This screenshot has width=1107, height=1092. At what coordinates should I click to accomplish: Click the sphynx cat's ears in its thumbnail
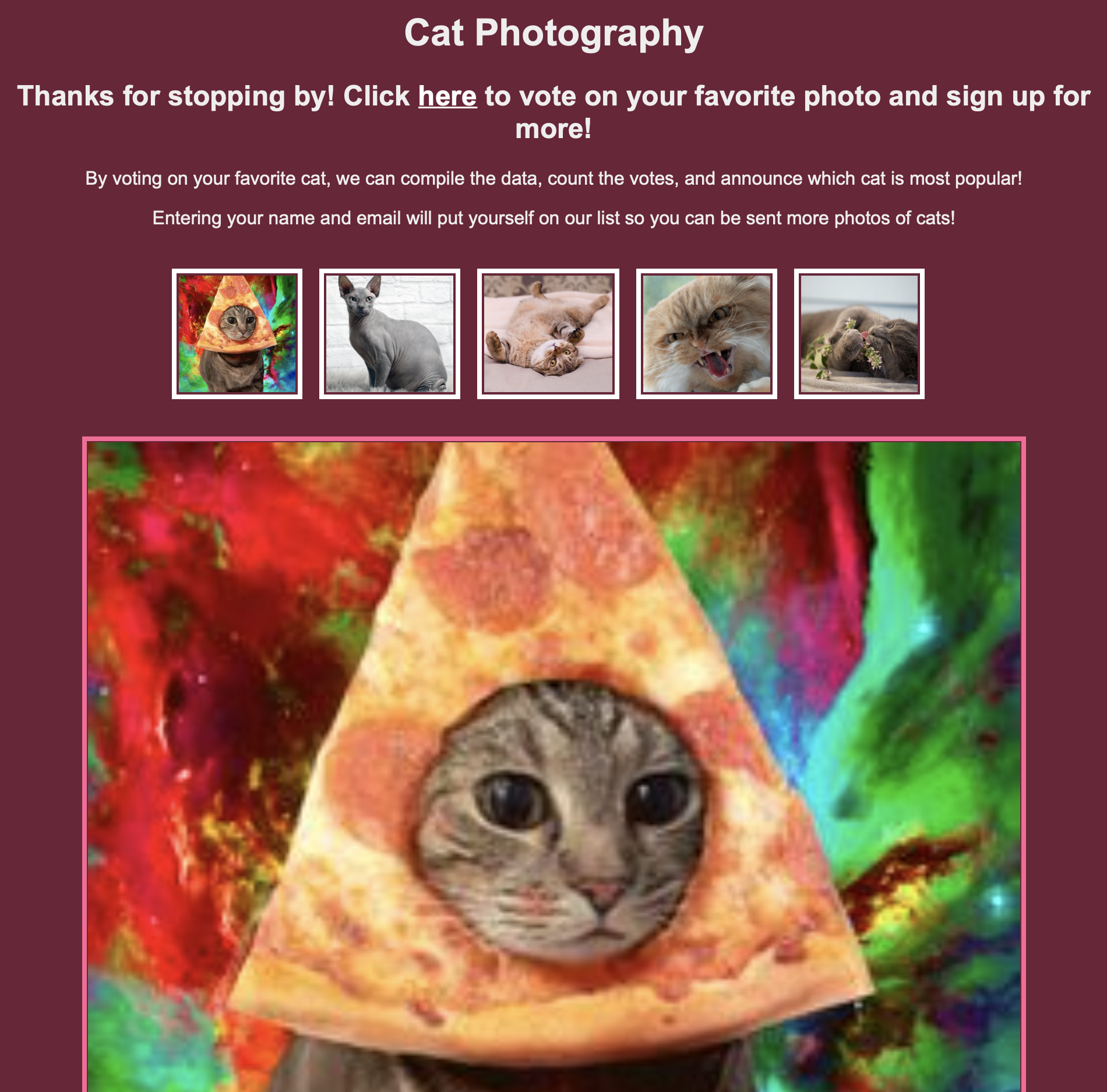(360, 286)
